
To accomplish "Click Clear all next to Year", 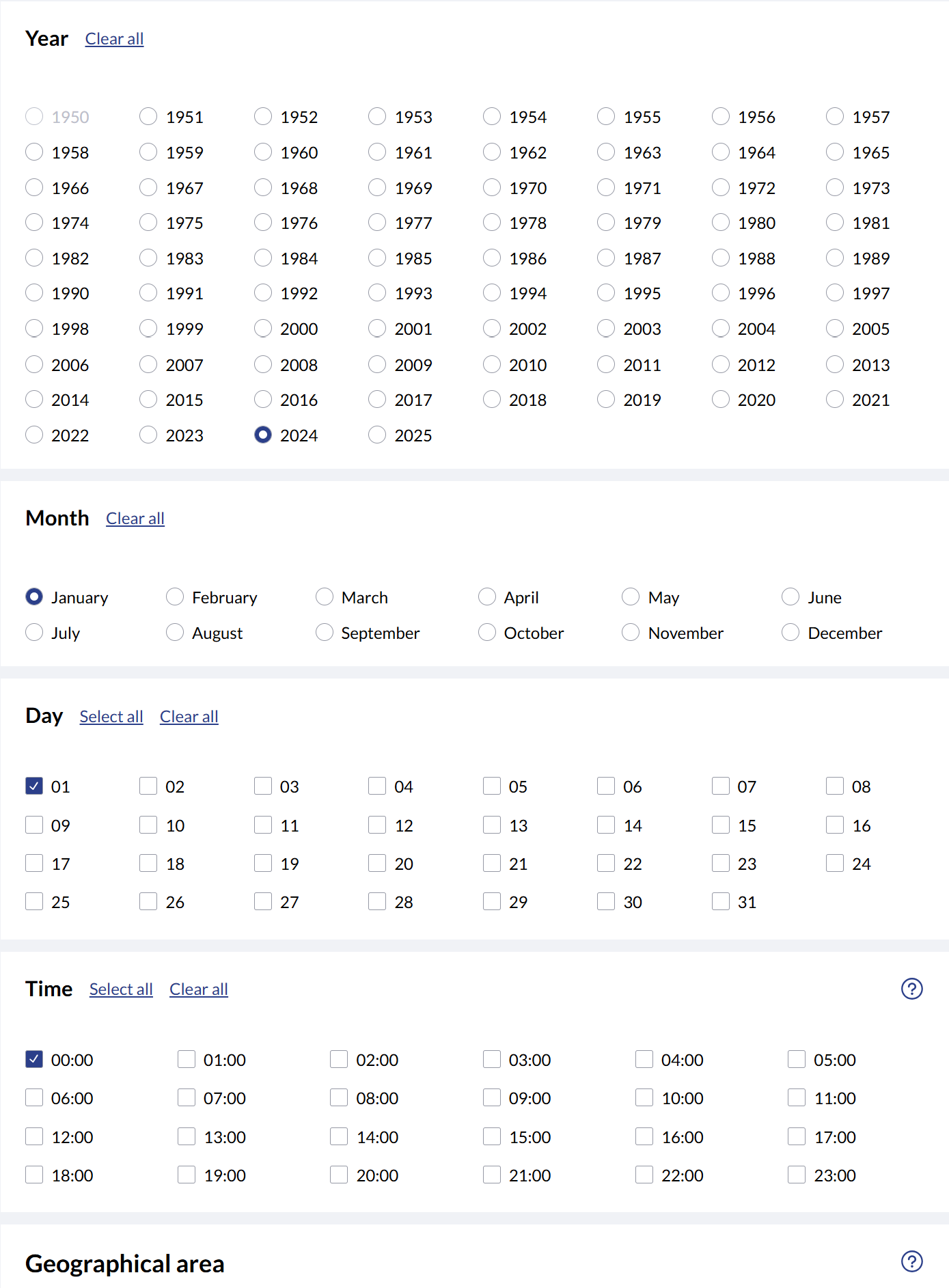I will (x=114, y=39).
